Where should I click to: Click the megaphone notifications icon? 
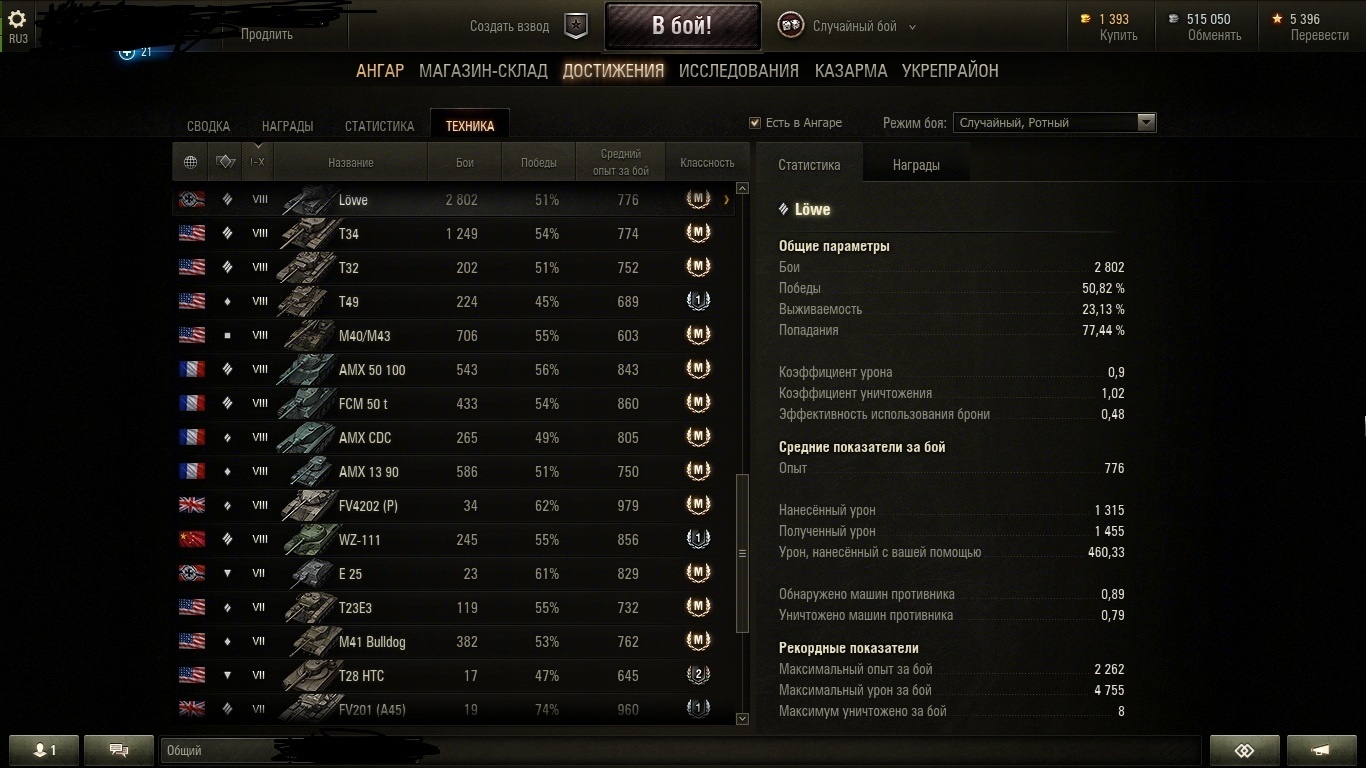1321,750
